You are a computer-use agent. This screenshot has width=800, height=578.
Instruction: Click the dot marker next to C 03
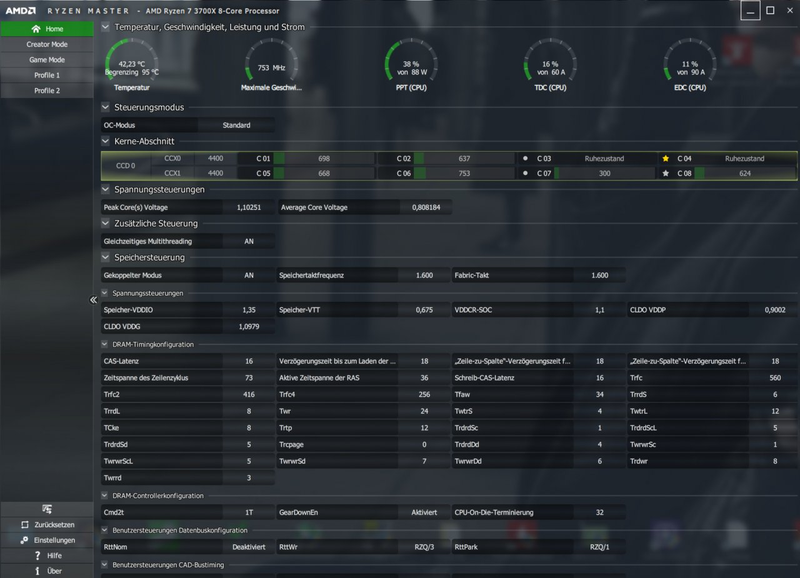(525, 159)
